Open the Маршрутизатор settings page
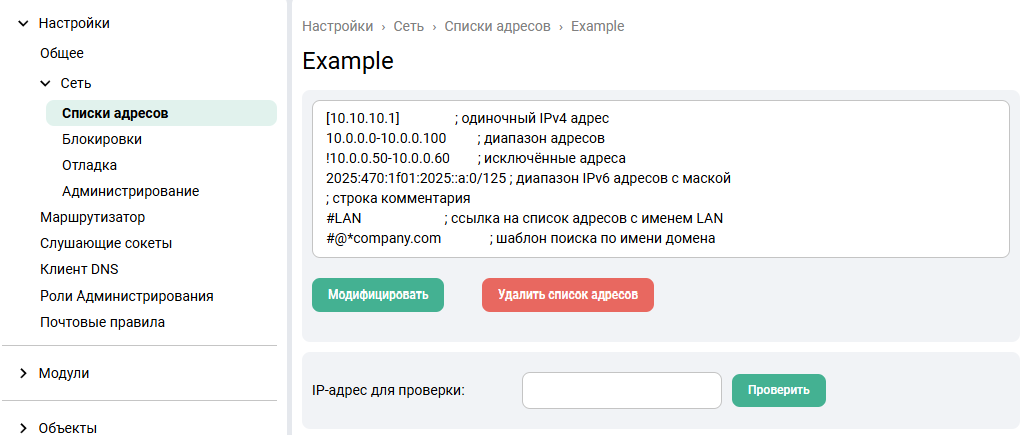Image resolution: width=1027 pixels, height=435 pixels. [x=93, y=217]
